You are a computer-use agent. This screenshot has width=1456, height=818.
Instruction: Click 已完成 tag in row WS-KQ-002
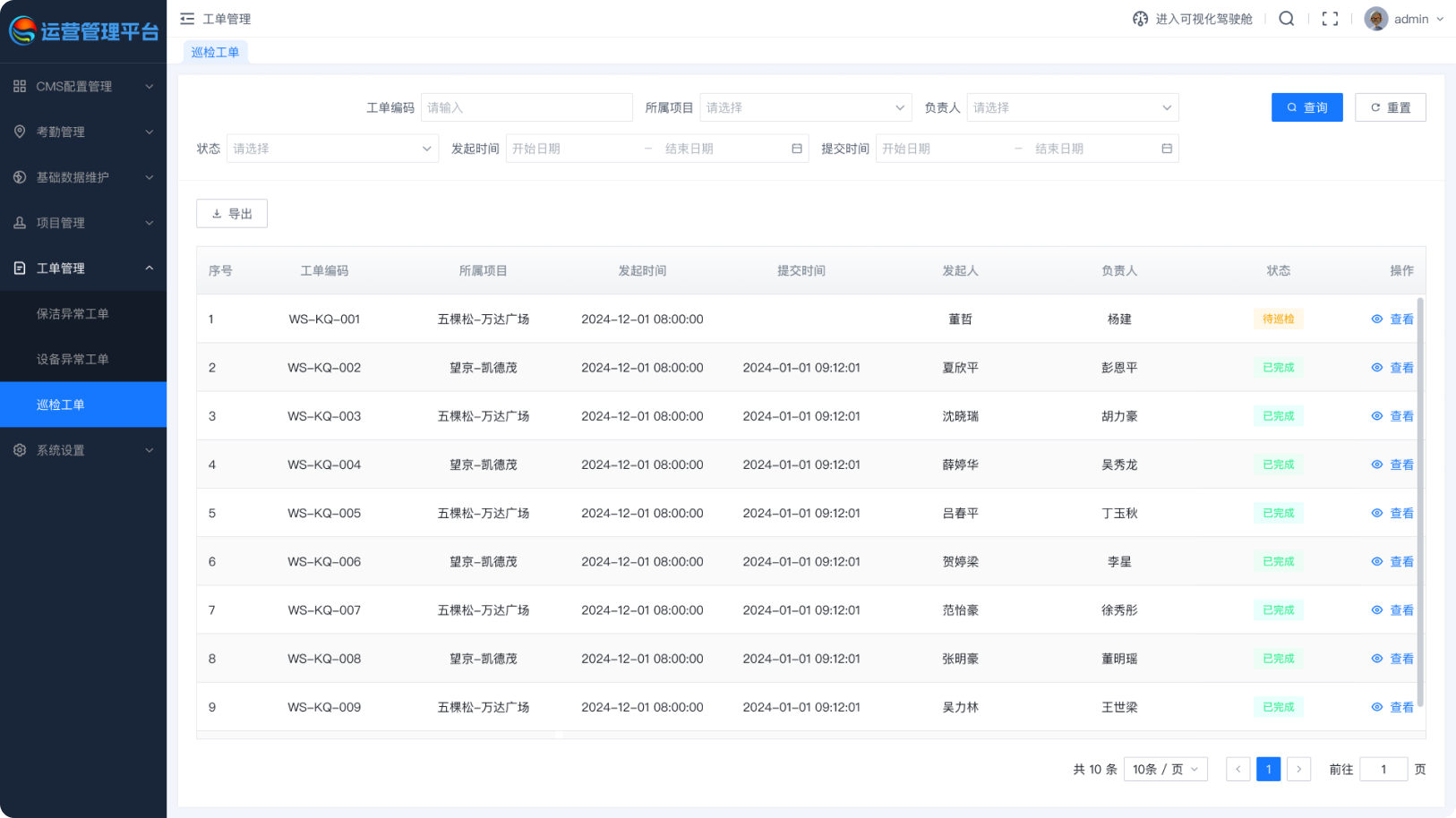tap(1279, 368)
